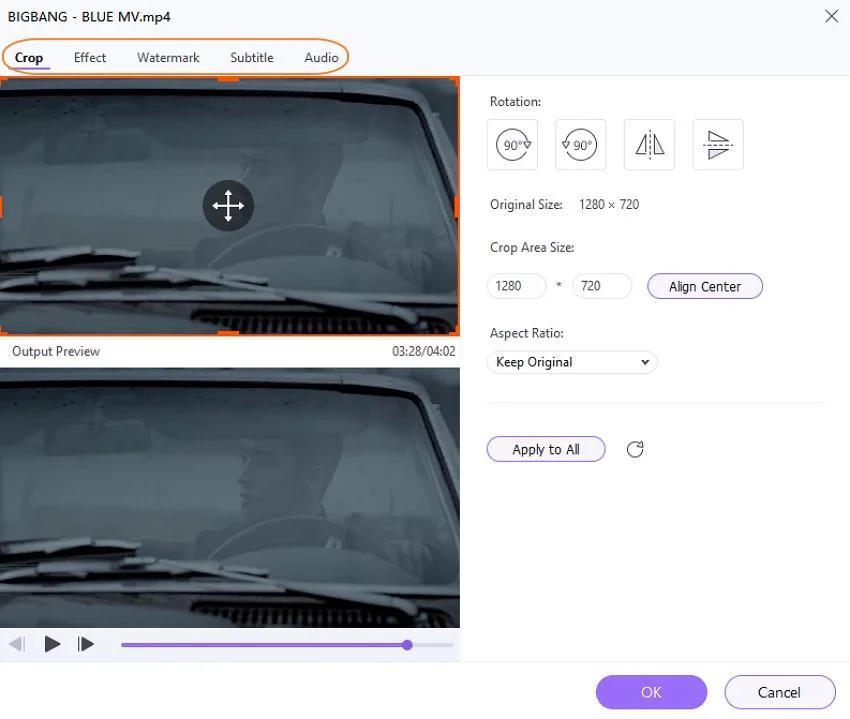
Task: Click the crop height field showing 720
Action: click(602, 286)
